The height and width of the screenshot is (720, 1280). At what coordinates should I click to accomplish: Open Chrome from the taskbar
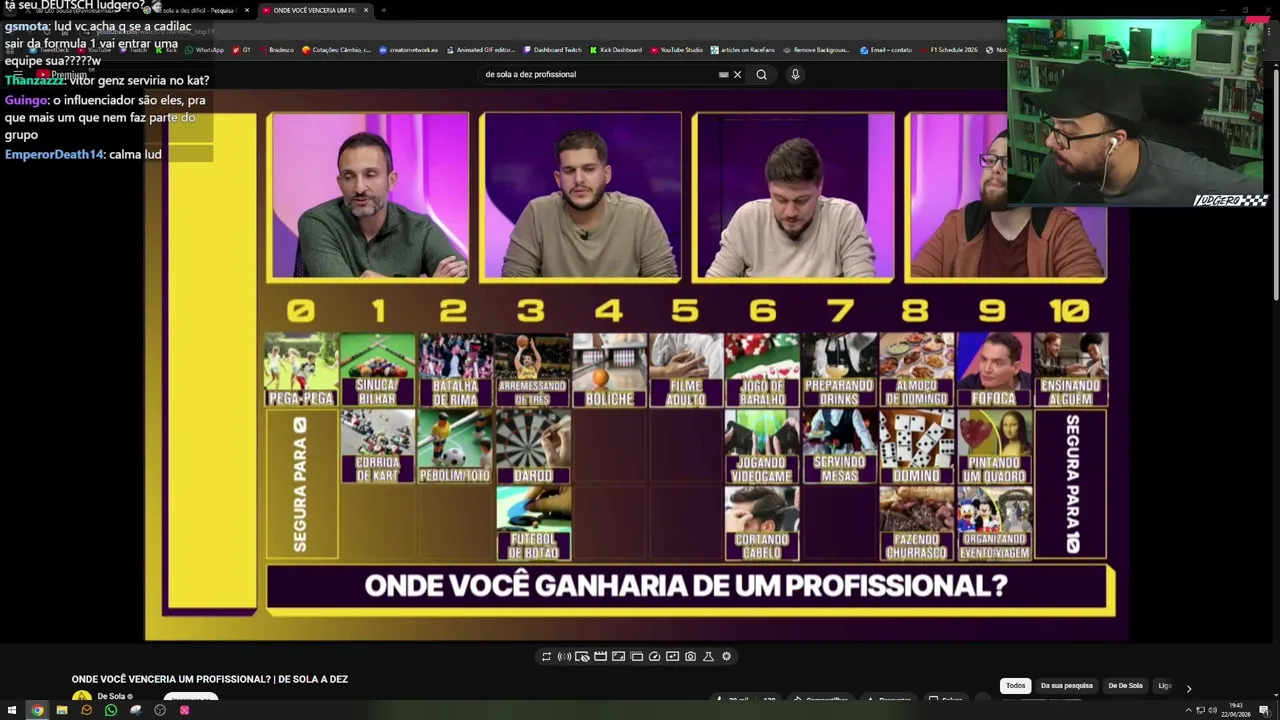[37, 710]
